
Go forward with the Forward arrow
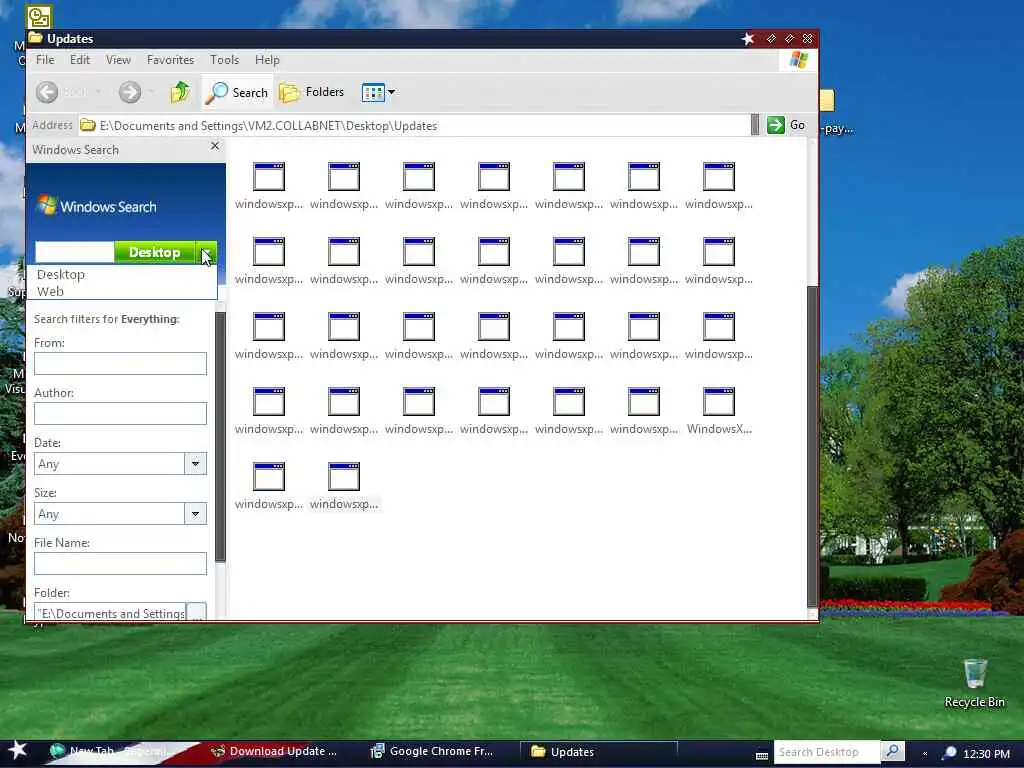[130, 92]
